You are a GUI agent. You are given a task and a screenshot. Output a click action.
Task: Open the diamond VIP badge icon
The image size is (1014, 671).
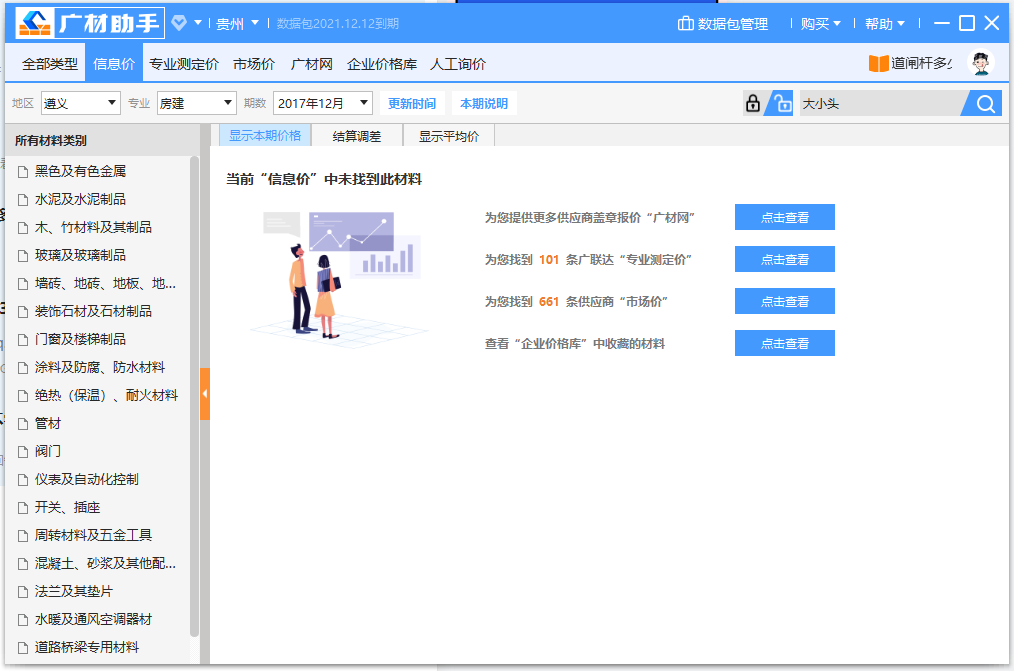tap(179, 23)
